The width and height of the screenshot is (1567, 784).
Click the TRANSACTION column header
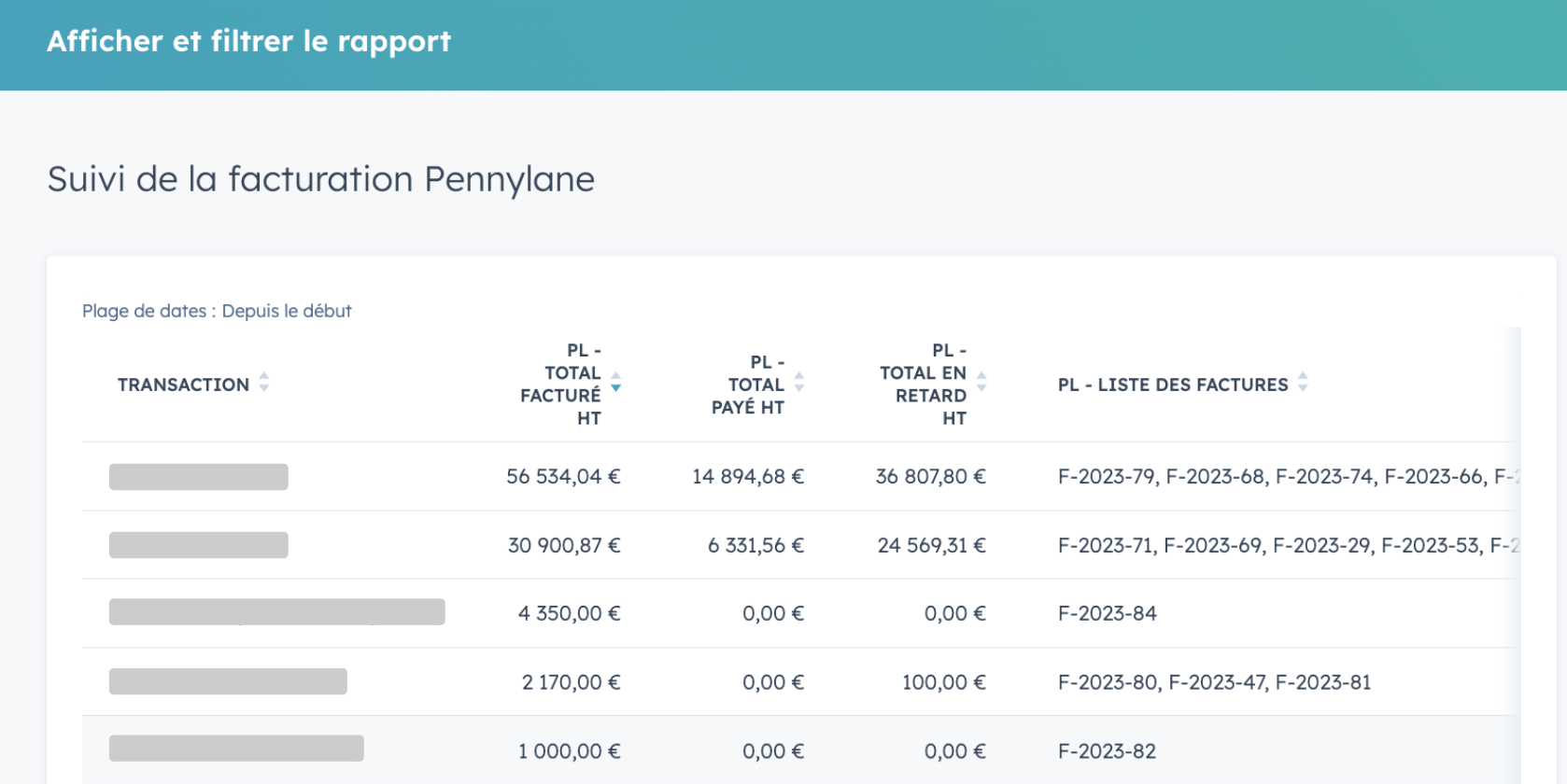[x=183, y=385]
